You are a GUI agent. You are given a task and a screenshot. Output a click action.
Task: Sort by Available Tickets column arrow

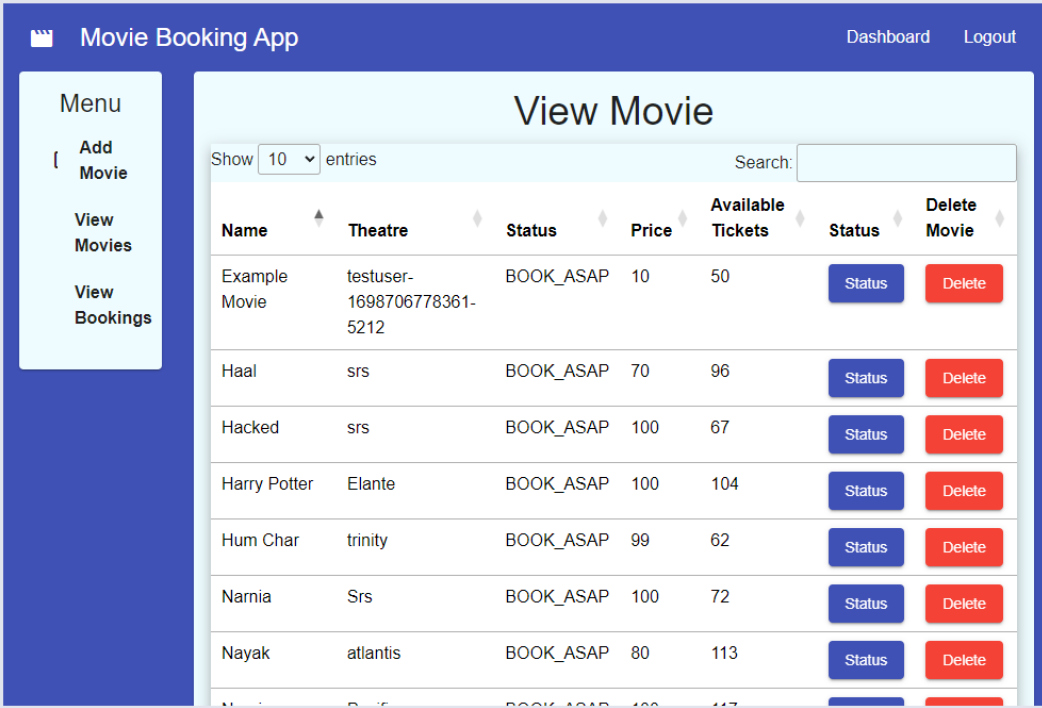pyautogui.click(x=800, y=218)
